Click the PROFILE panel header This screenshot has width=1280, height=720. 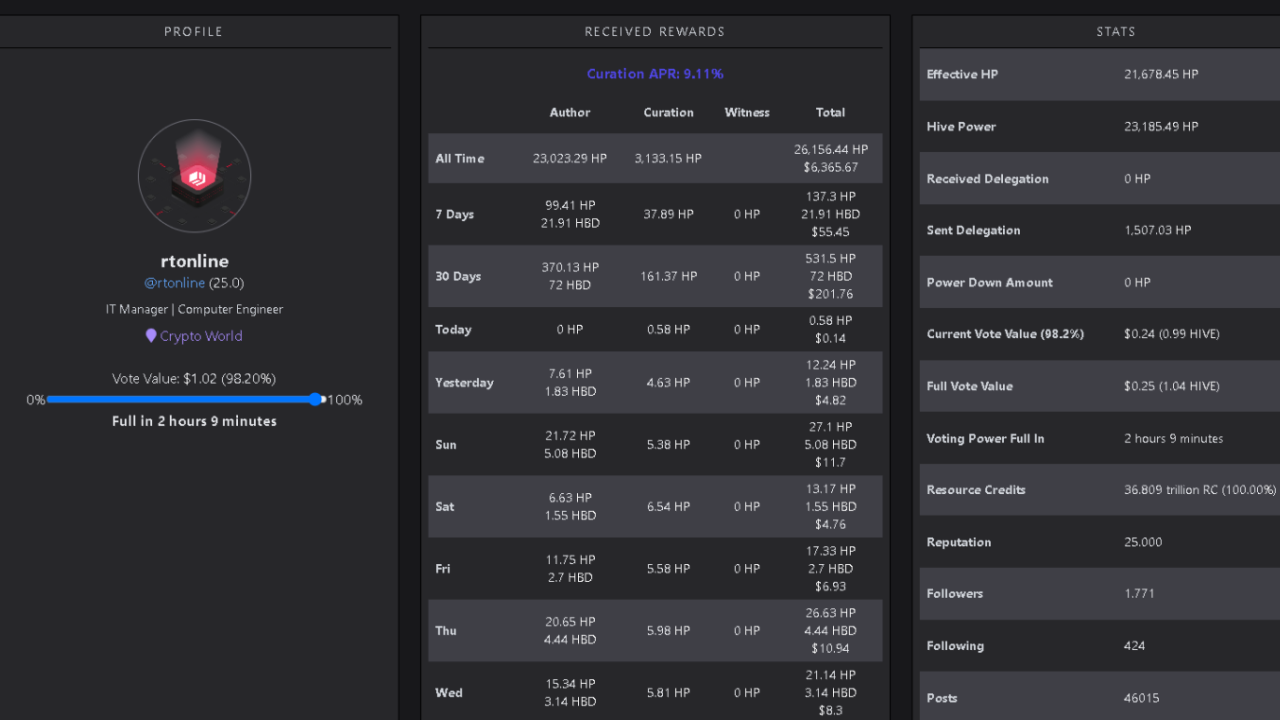click(194, 32)
